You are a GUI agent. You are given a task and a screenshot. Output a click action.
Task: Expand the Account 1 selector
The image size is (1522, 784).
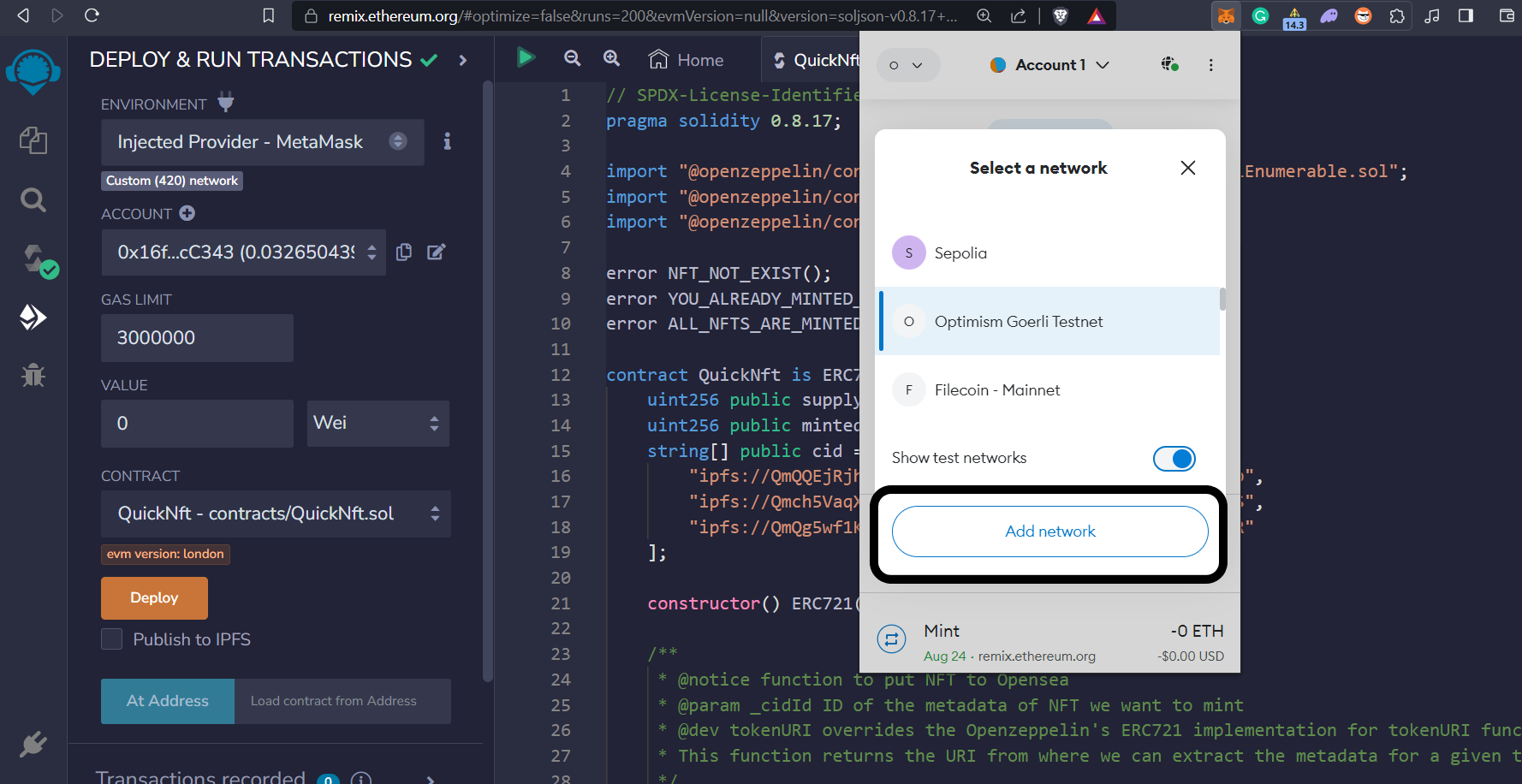coord(1049,65)
